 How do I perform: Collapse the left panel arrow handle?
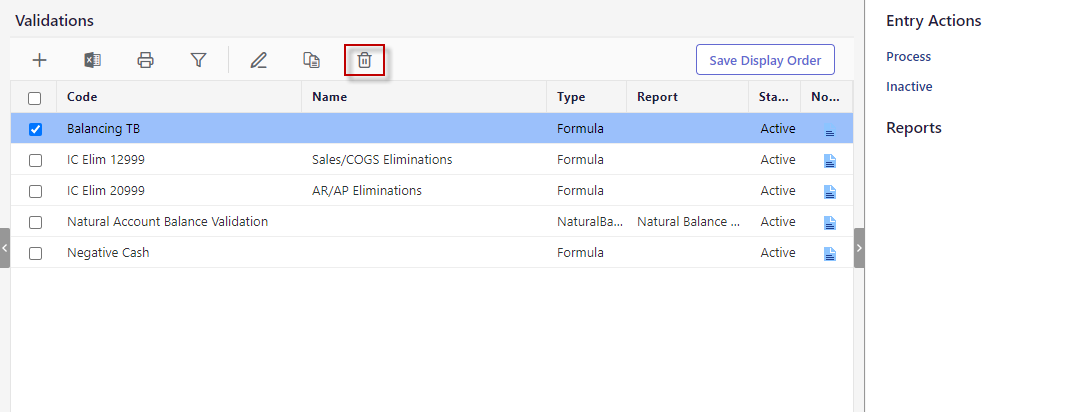point(5,248)
